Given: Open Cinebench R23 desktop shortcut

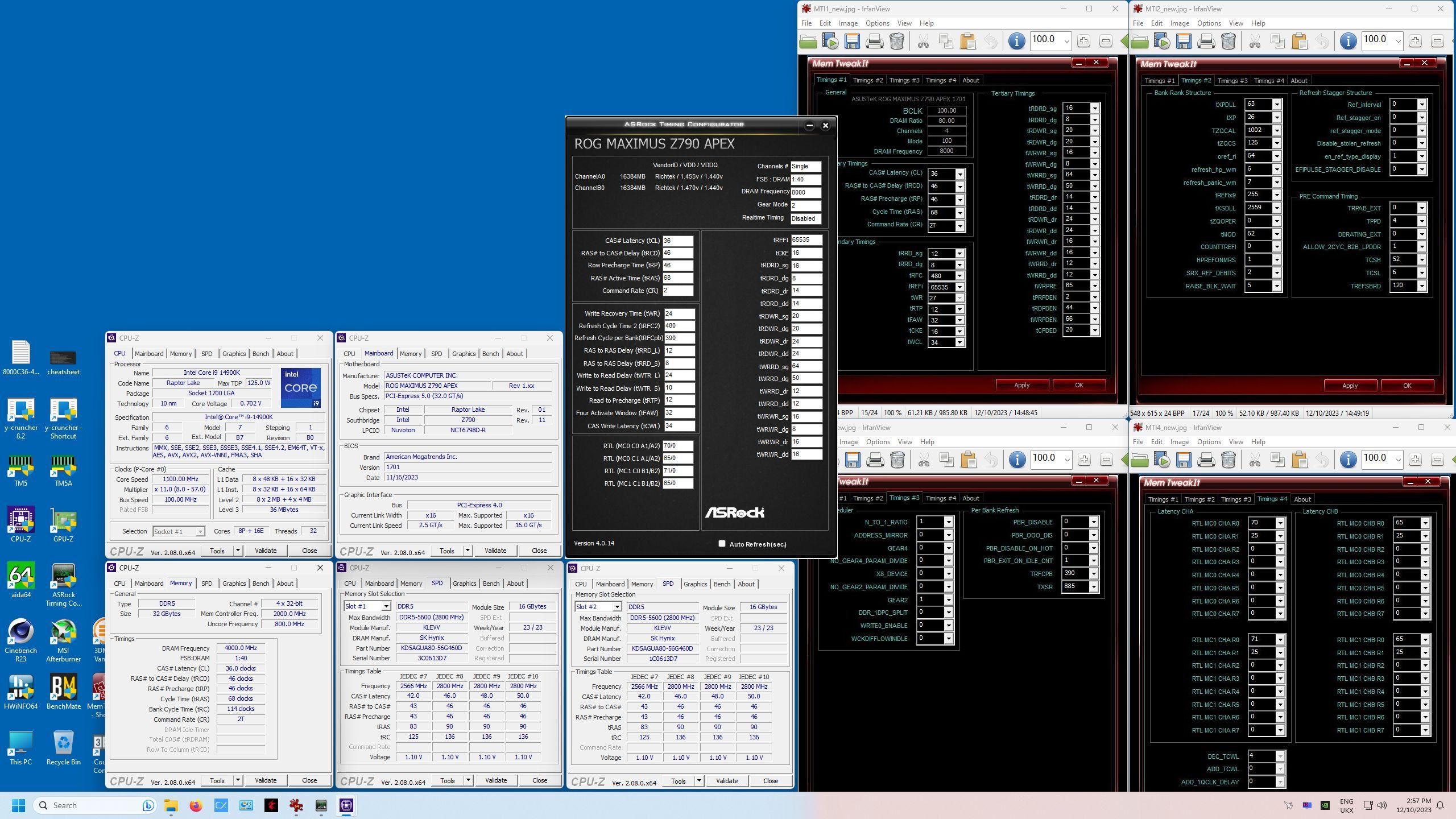Looking at the screenshot, I should coord(21,640).
